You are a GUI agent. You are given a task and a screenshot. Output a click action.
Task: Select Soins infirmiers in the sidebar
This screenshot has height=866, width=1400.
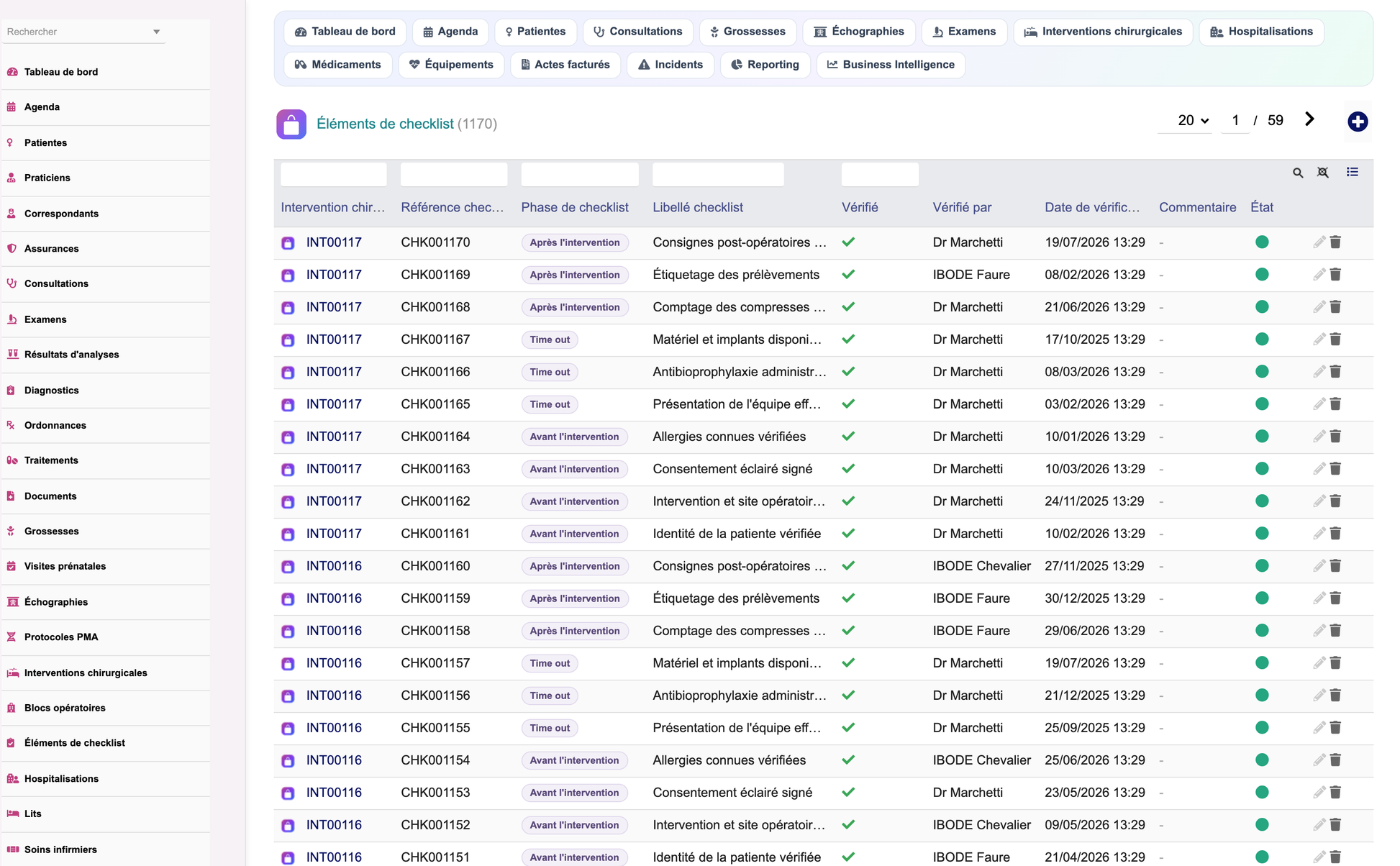(60, 849)
